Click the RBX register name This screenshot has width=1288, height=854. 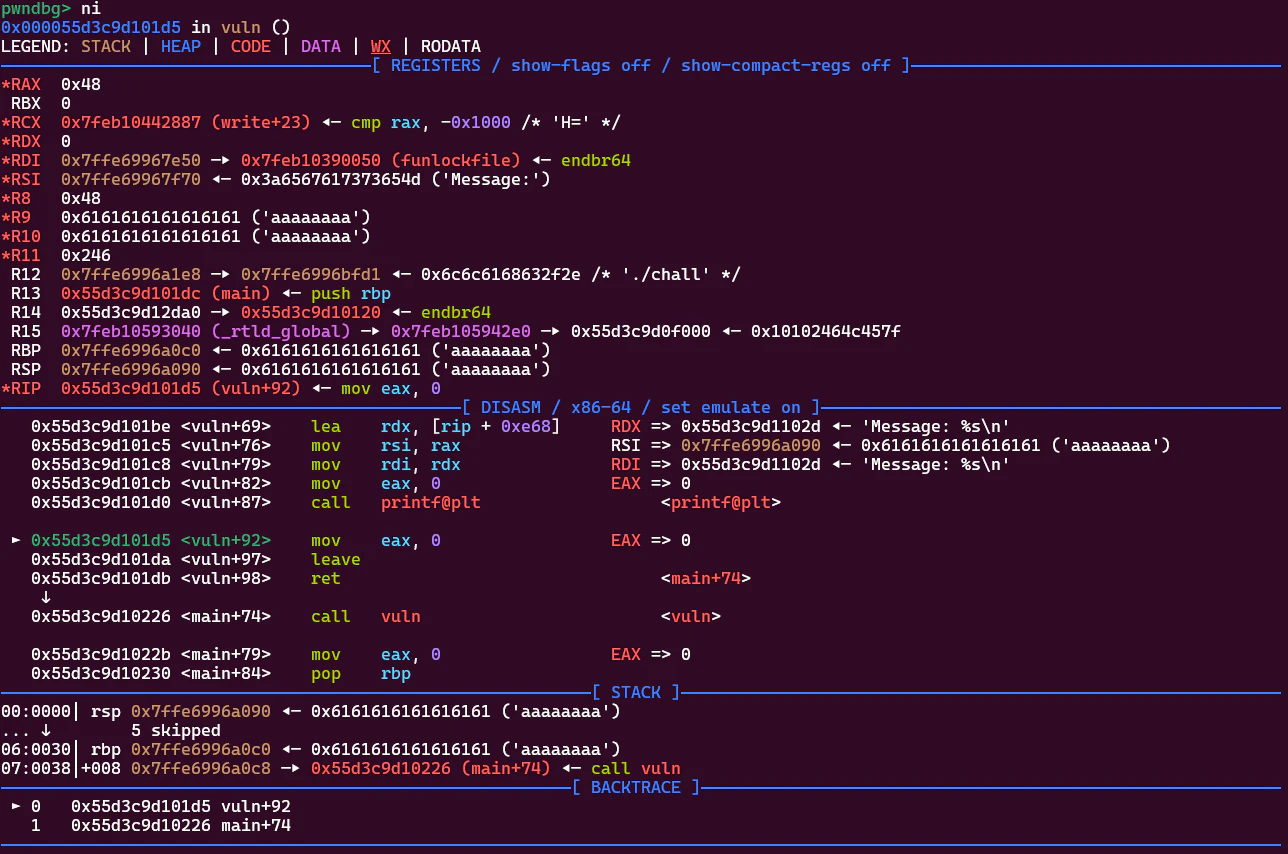tap(25, 103)
